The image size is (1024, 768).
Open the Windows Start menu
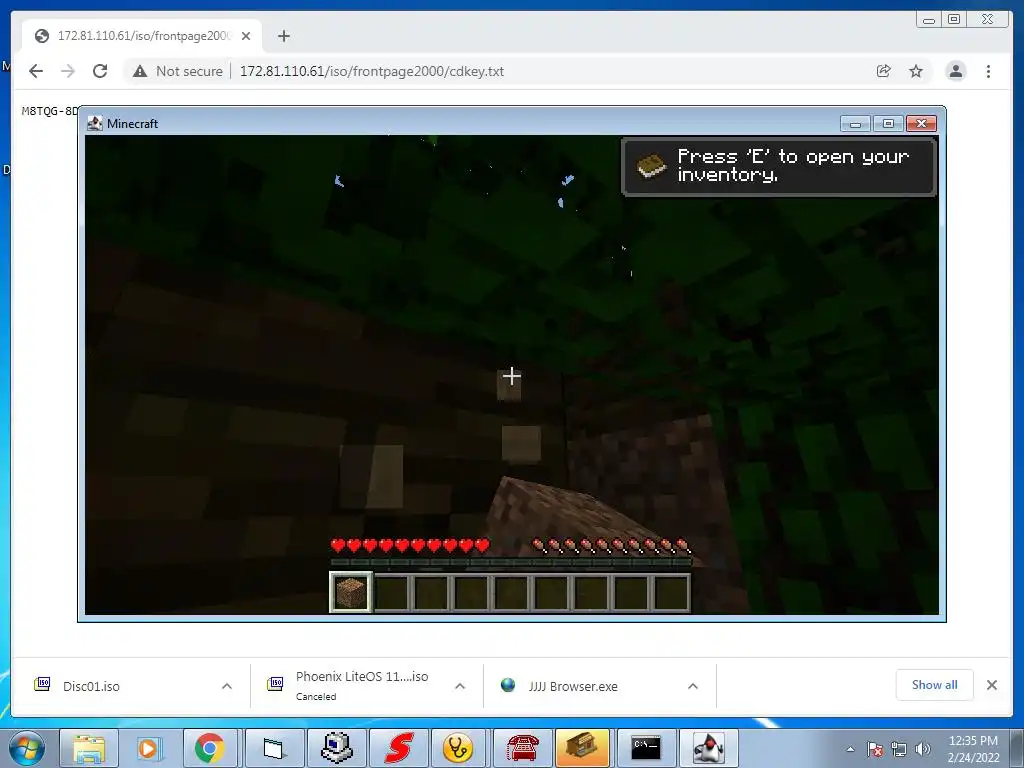pos(27,748)
